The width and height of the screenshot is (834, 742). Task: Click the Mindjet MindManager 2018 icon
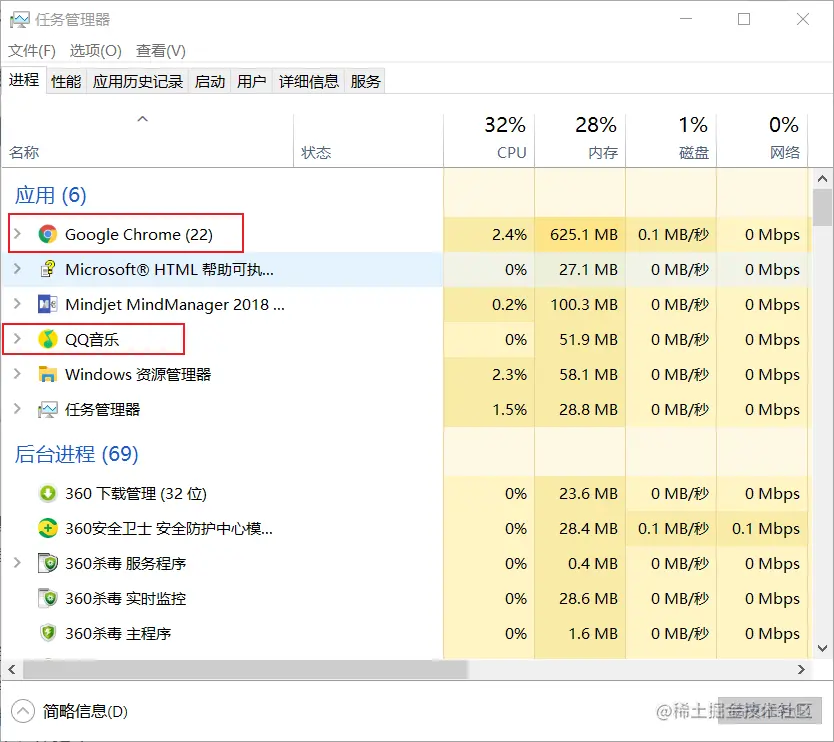click(47, 304)
